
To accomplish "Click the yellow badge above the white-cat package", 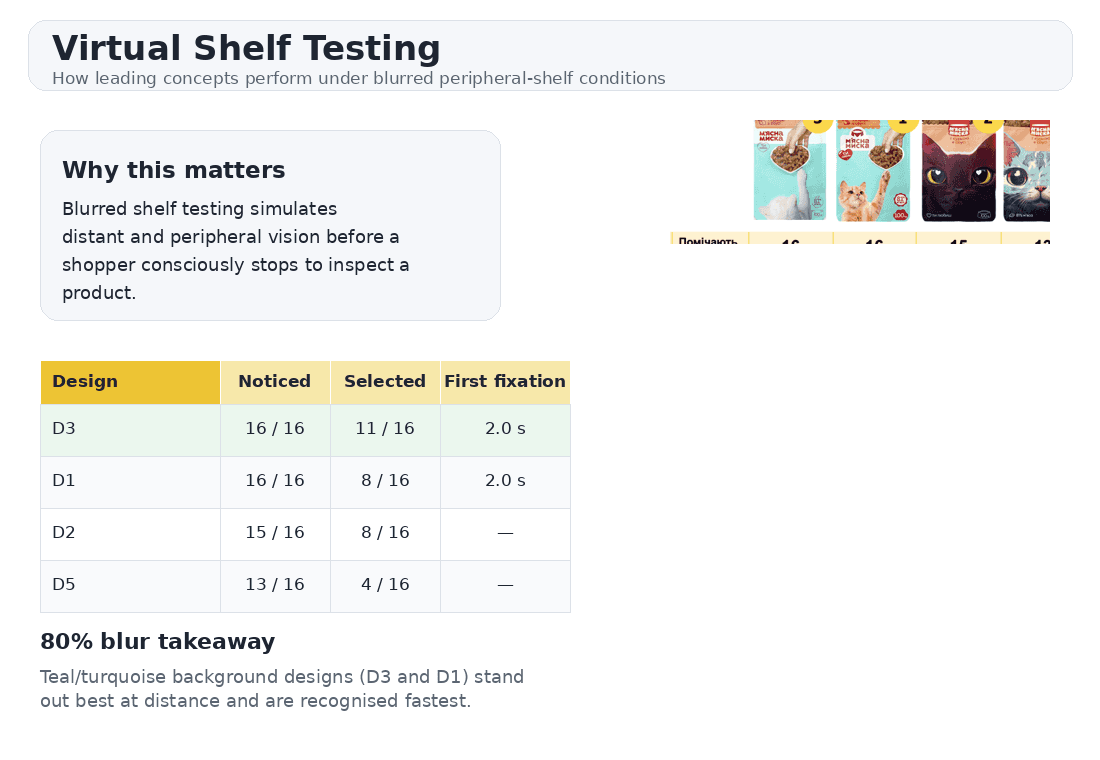I will (x=818, y=123).
